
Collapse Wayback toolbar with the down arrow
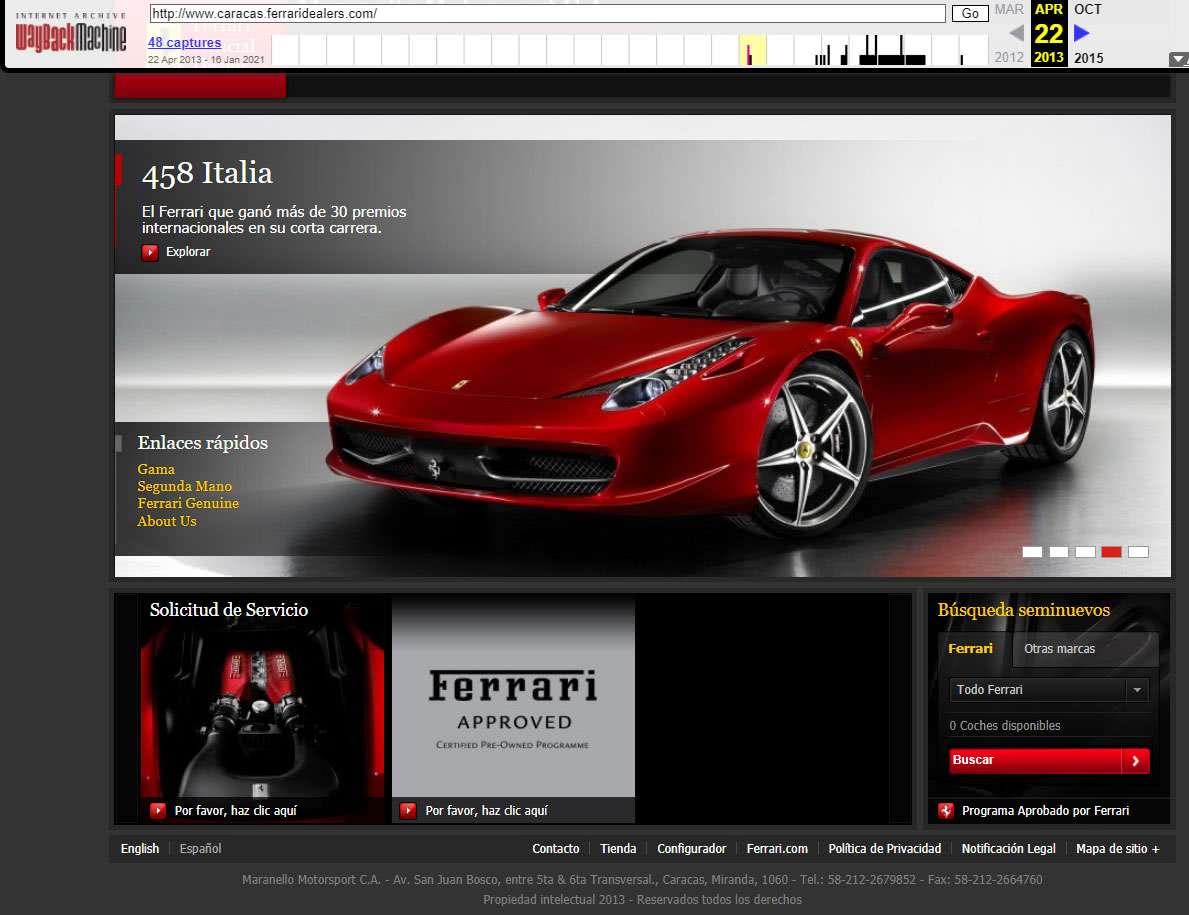coord(1178,59)
